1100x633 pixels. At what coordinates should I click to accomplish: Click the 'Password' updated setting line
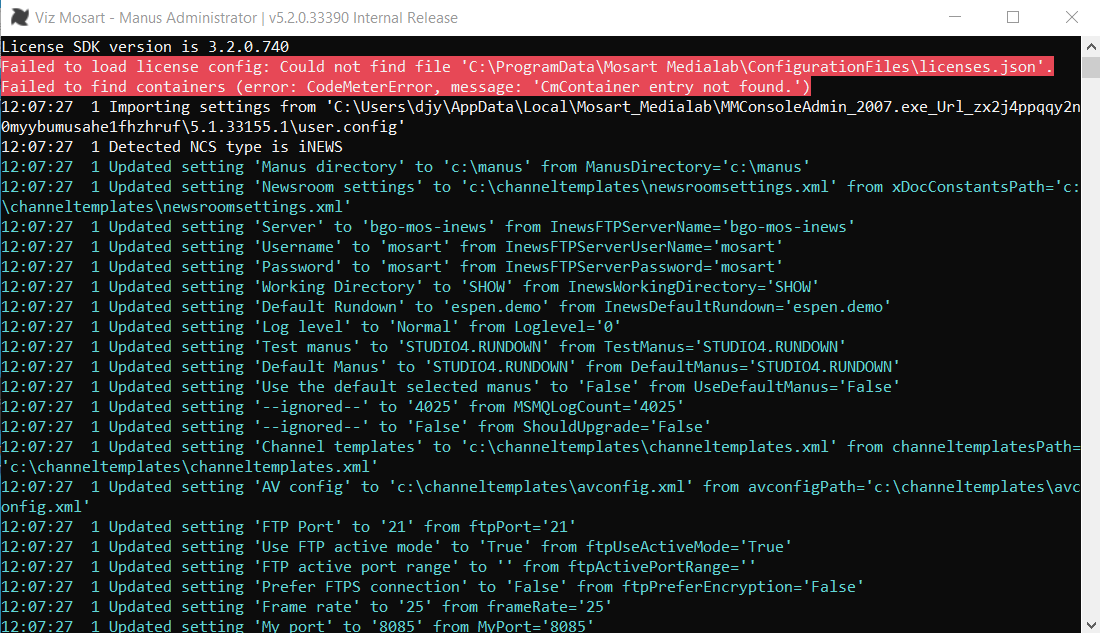pyautogui.click(x=391, y=267)
